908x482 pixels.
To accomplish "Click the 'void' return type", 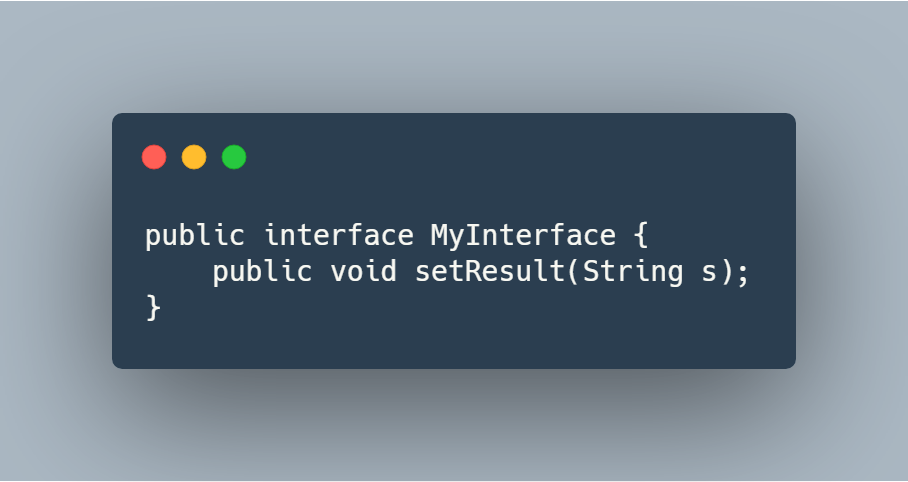I will pyautogui.click(x=364, y=272).
